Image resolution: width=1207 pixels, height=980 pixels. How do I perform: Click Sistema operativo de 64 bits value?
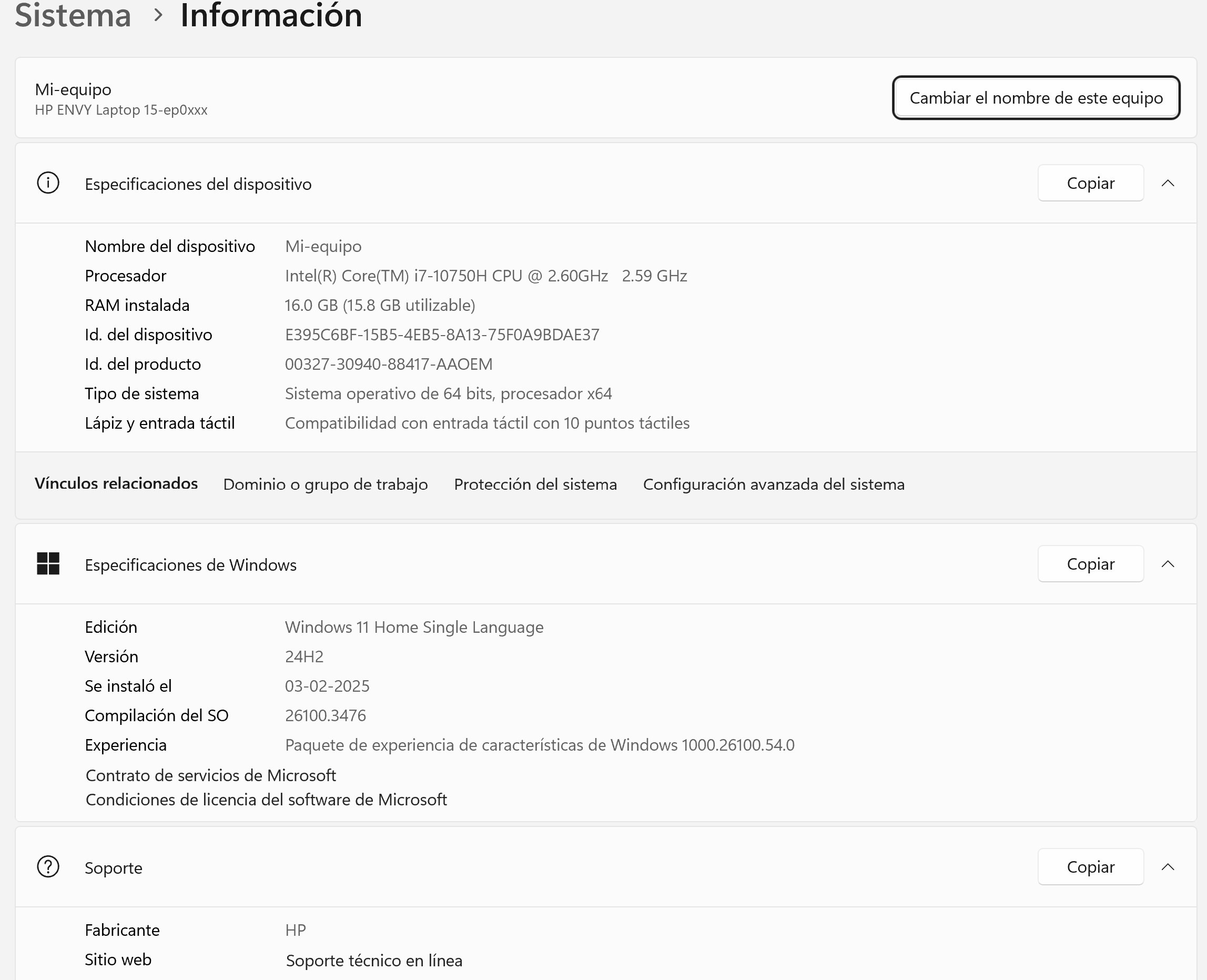[x=449, y=393]
